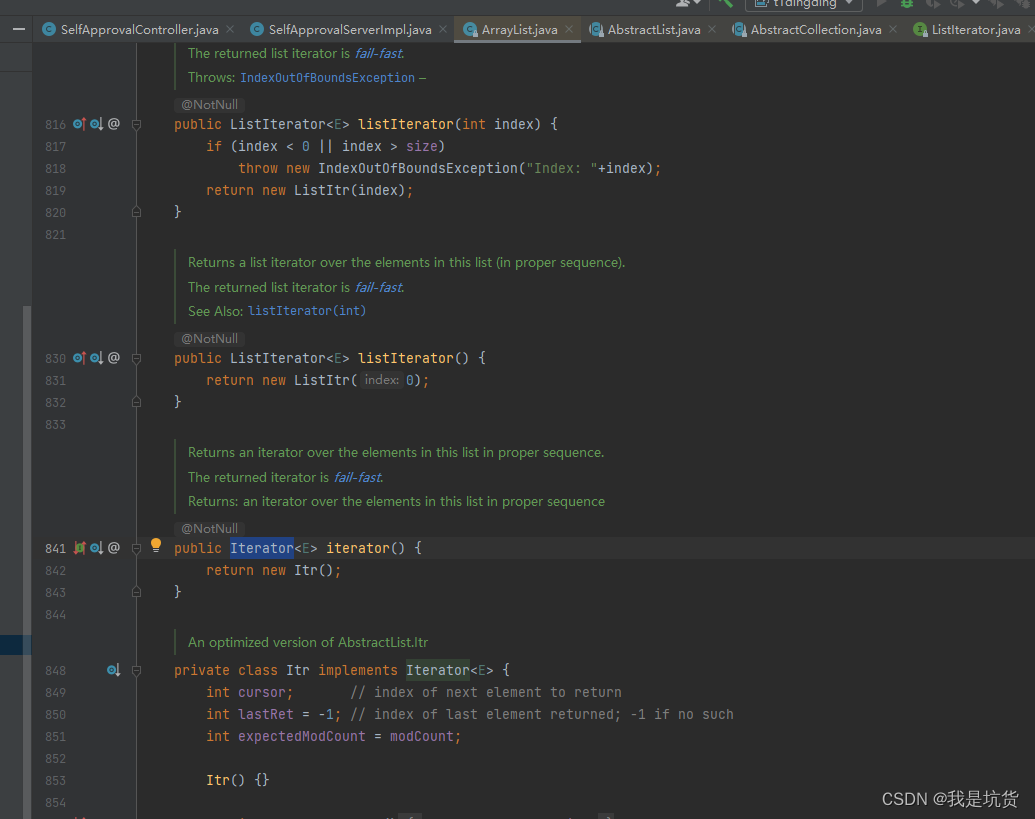Collapse iterator() method fold at line 841
The width and height of the screenshot is (1035, 819).
click(137, 548)
